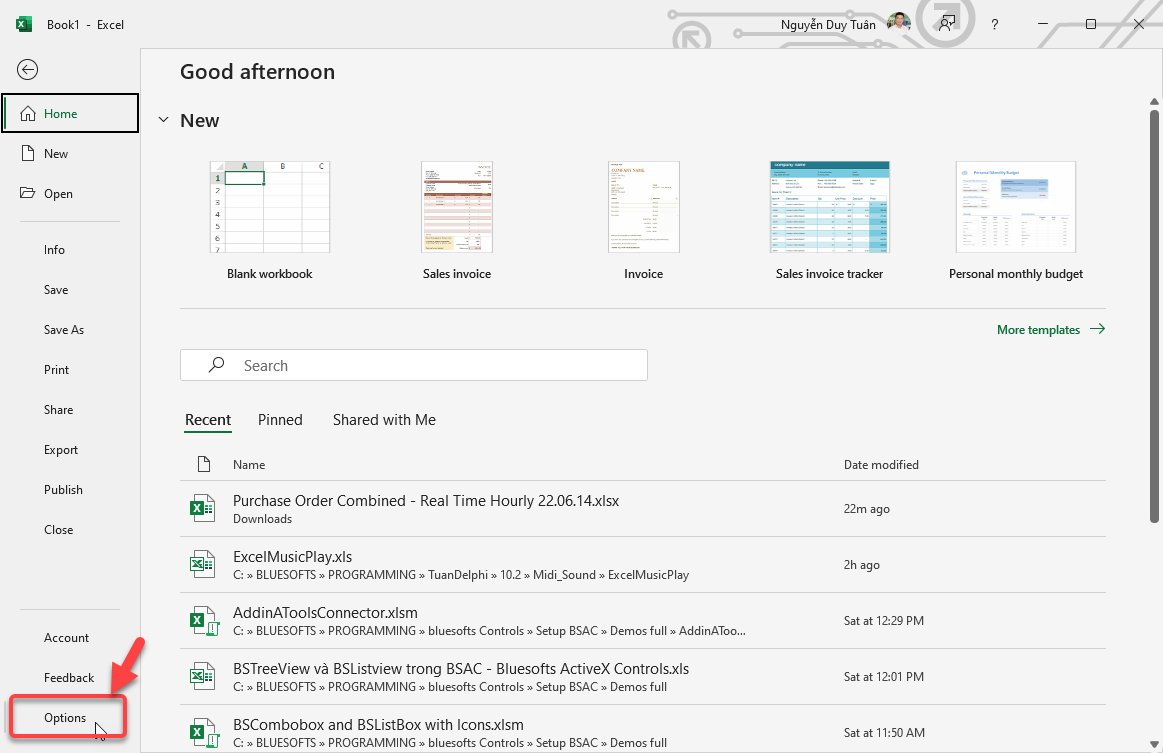Switch to the Recent tab
This screenshot has width=1163, height=753.
[x=208, y=420]
